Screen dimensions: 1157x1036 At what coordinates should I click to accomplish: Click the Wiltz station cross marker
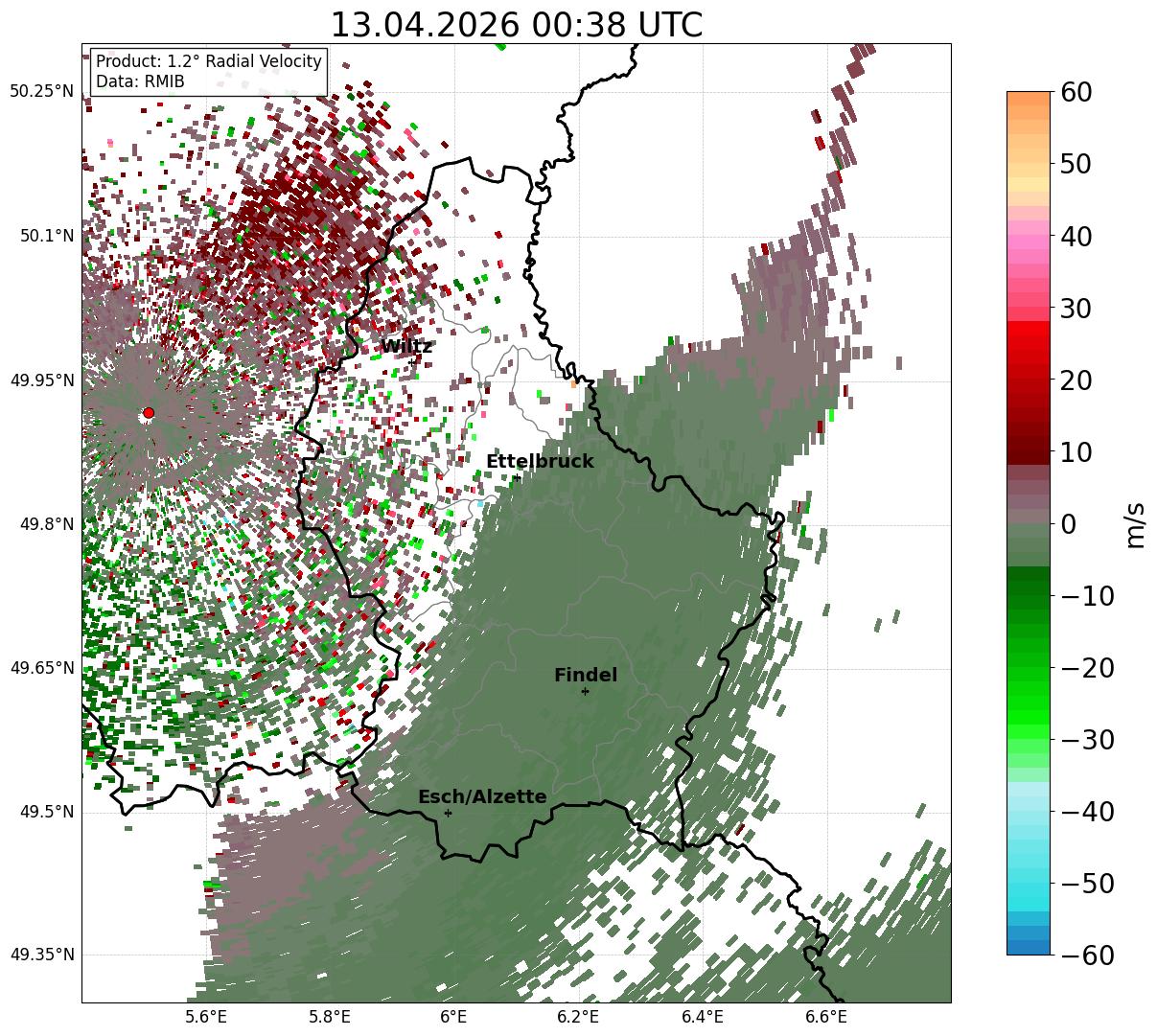tap(413, 362)
